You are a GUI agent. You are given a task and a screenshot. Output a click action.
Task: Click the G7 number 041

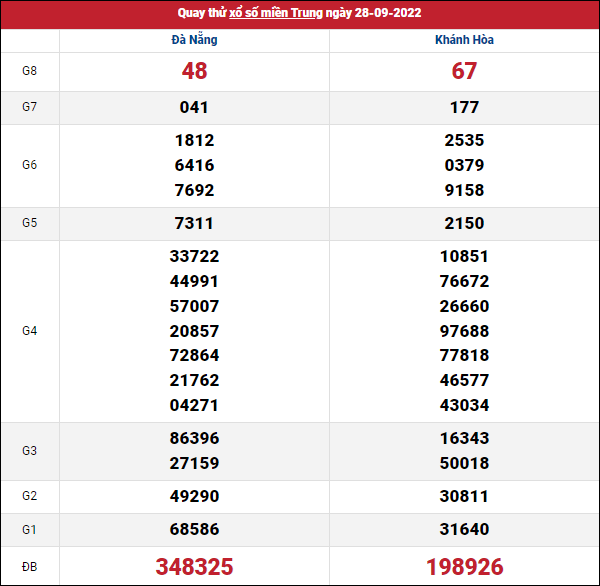194,107
